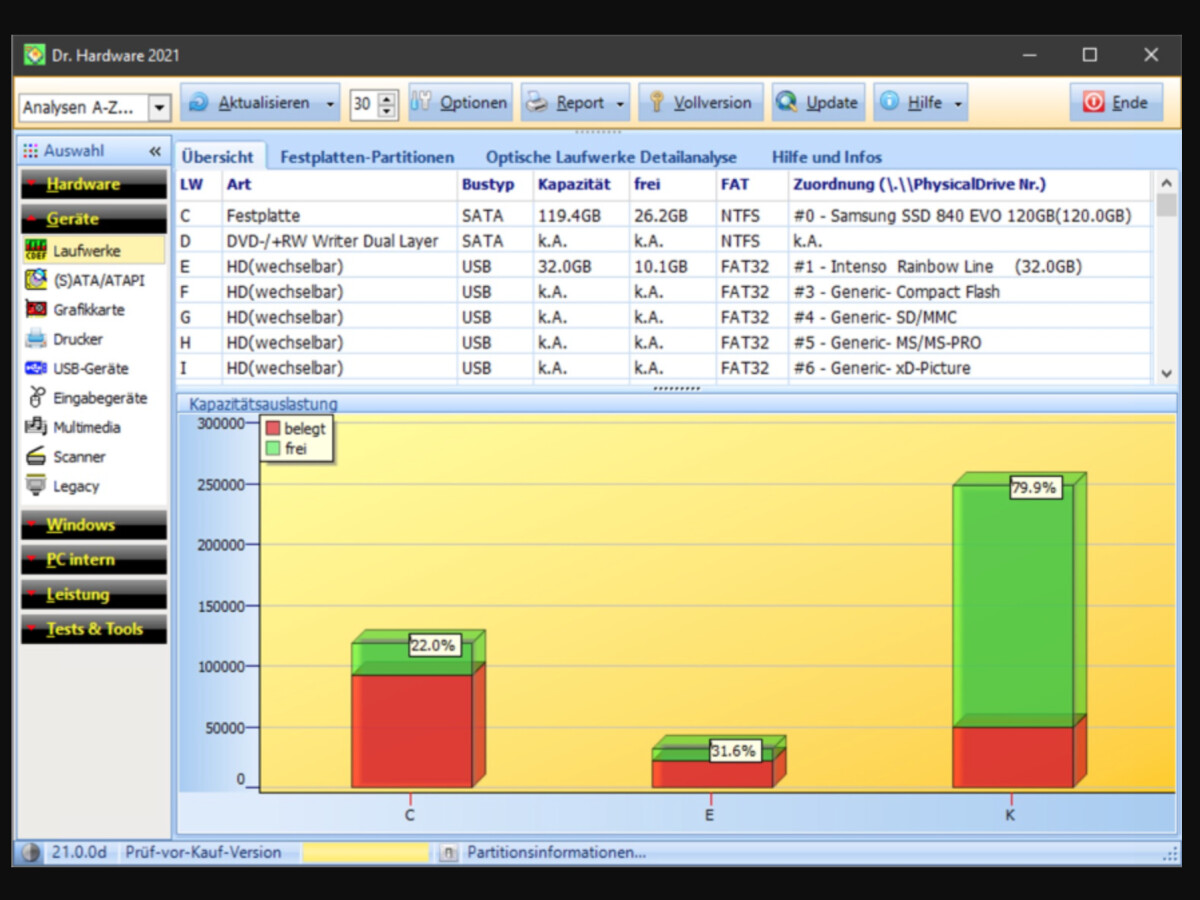Open the Scanner icon entry
Viewport: 1200px width, 900px height.
pyautogui.click(x=36, y=457)
